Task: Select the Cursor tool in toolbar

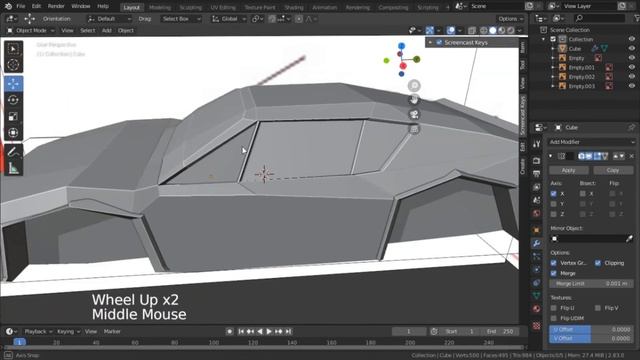Action: [x=13, y=64]
